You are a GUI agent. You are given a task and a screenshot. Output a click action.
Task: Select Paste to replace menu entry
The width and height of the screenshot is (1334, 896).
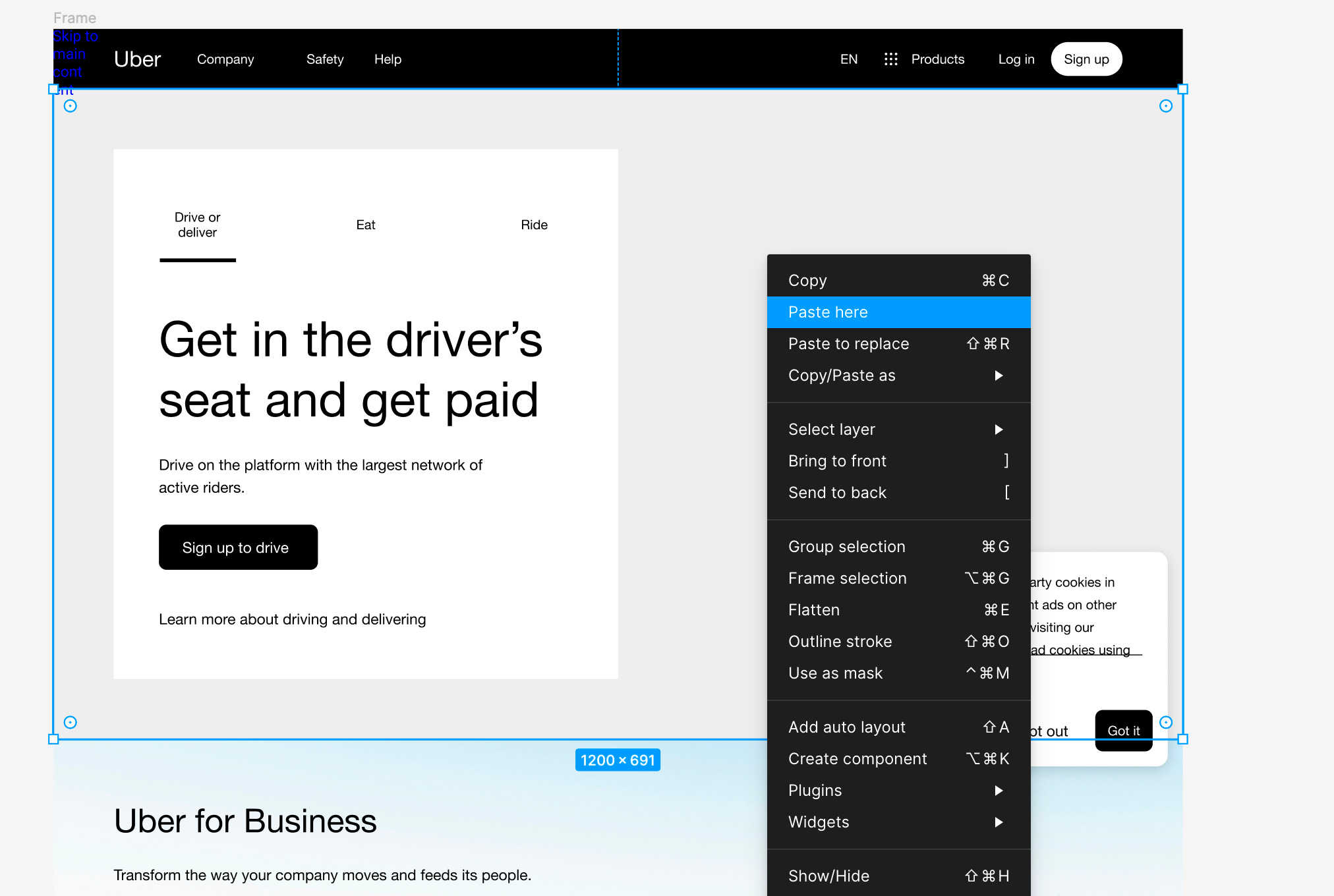tap(899, 344)
